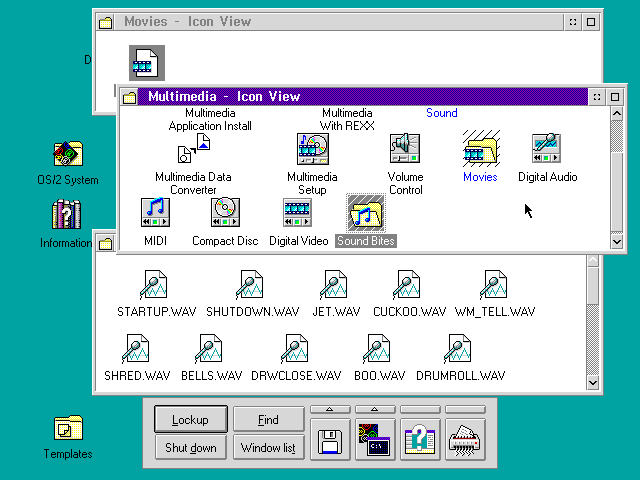
Task: Hide the Multimedia window using its hide button
Action: (597, 97)
